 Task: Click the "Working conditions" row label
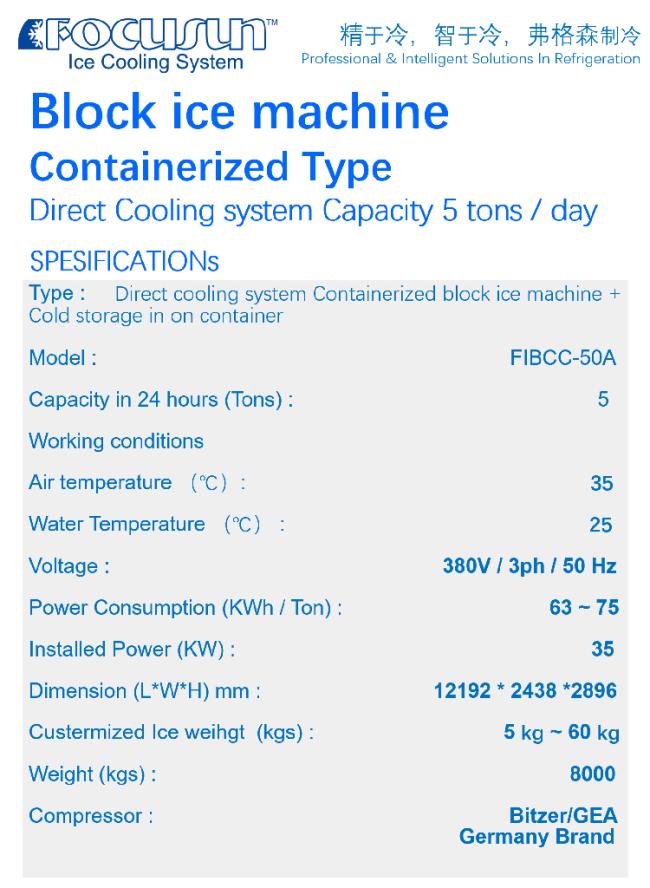116,441
